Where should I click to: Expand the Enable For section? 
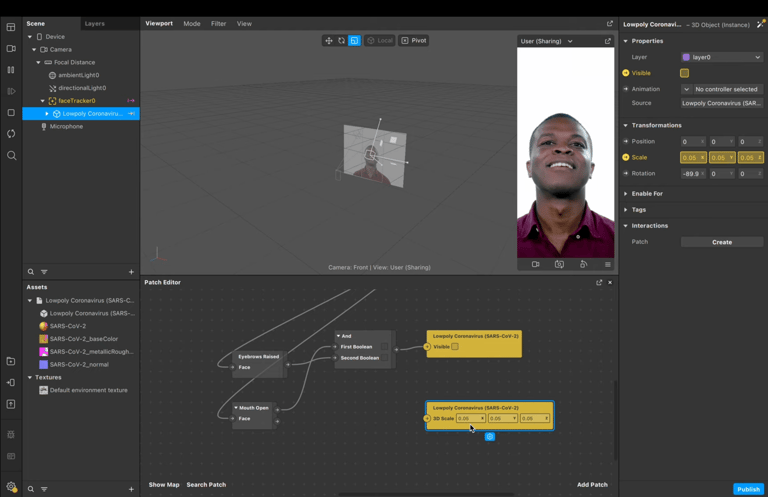point(625,194)
